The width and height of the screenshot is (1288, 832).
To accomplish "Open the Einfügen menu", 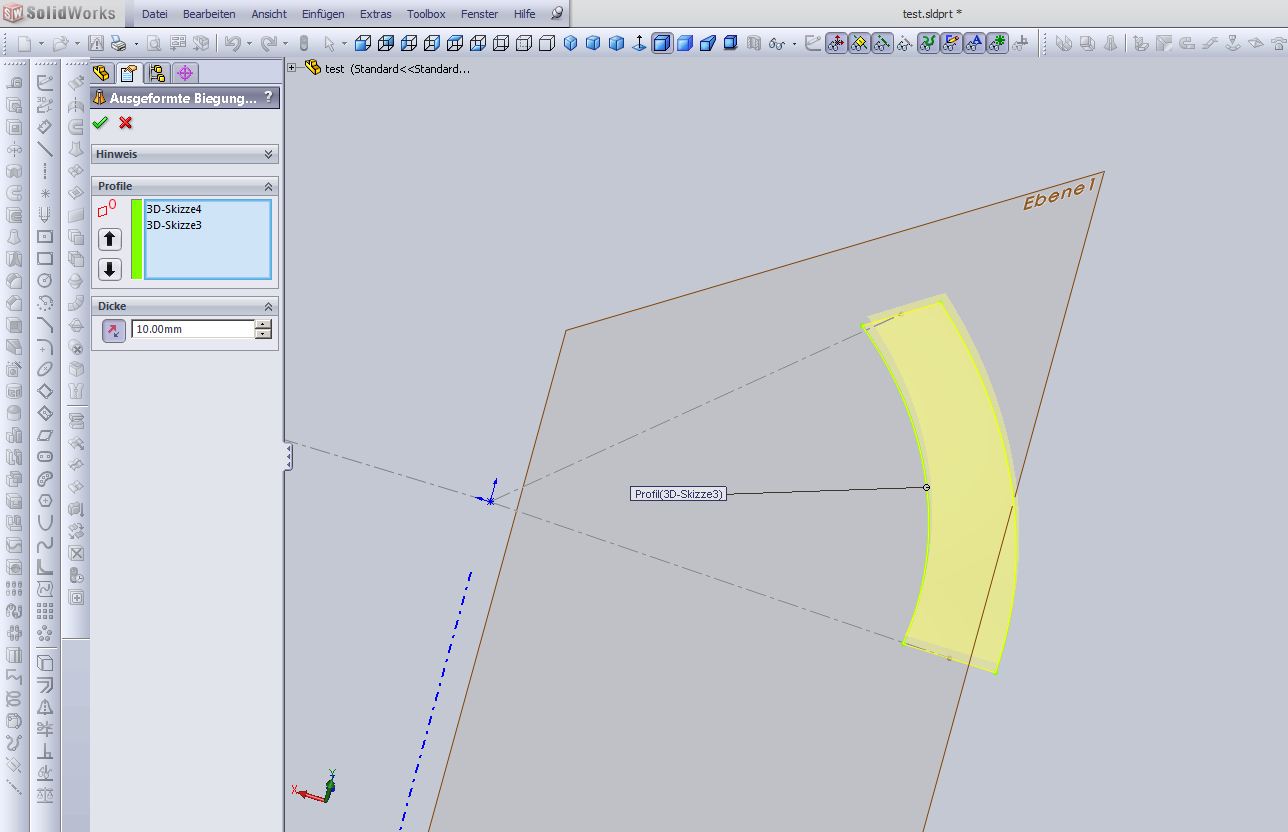I will pos(323,14).
